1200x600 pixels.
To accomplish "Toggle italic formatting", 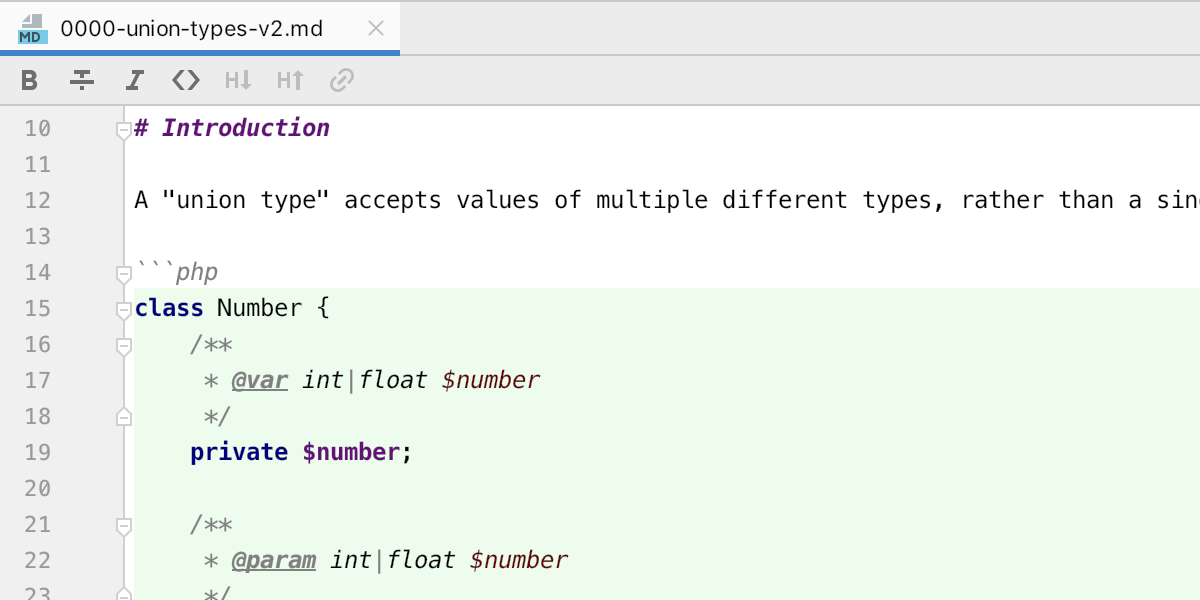I will pyautogui.click(x=133, y=80).
